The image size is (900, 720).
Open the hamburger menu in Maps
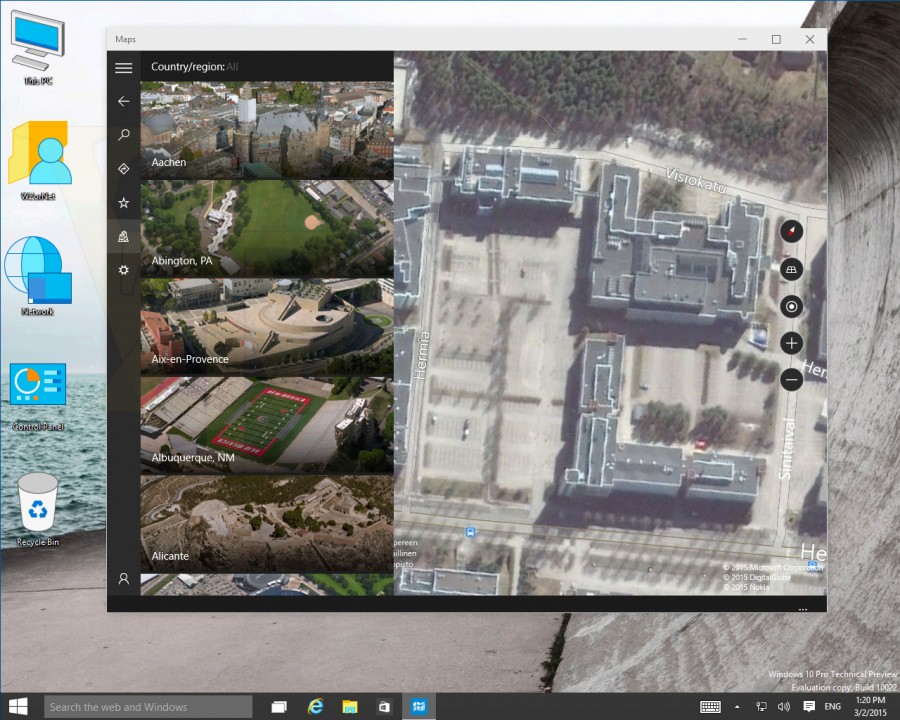point(124,68)
